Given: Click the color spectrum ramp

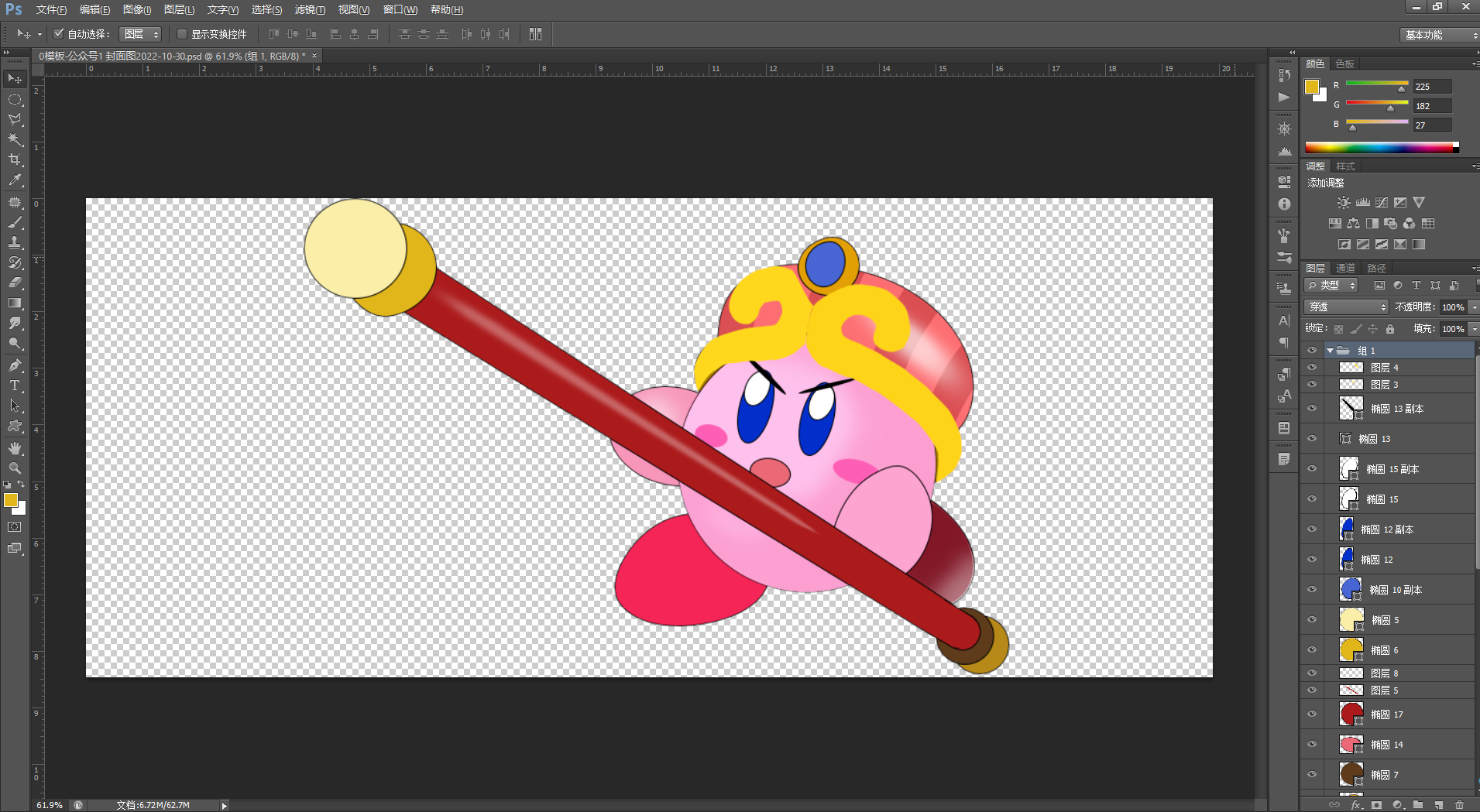Looking at the screenshot, I should [x=1382, y=147].
